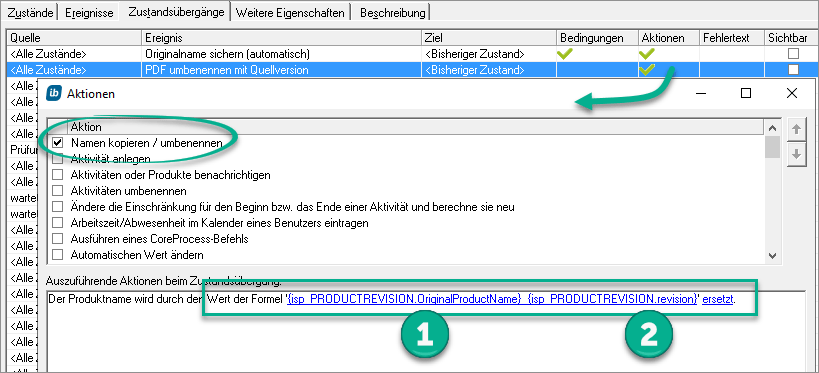Click the action list scrollbar thumb

(773, 147)
